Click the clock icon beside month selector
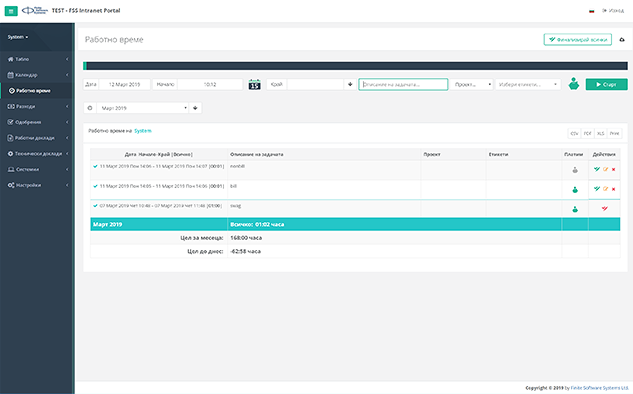Viewport: 633px width, 394px height. click(90, 108)
